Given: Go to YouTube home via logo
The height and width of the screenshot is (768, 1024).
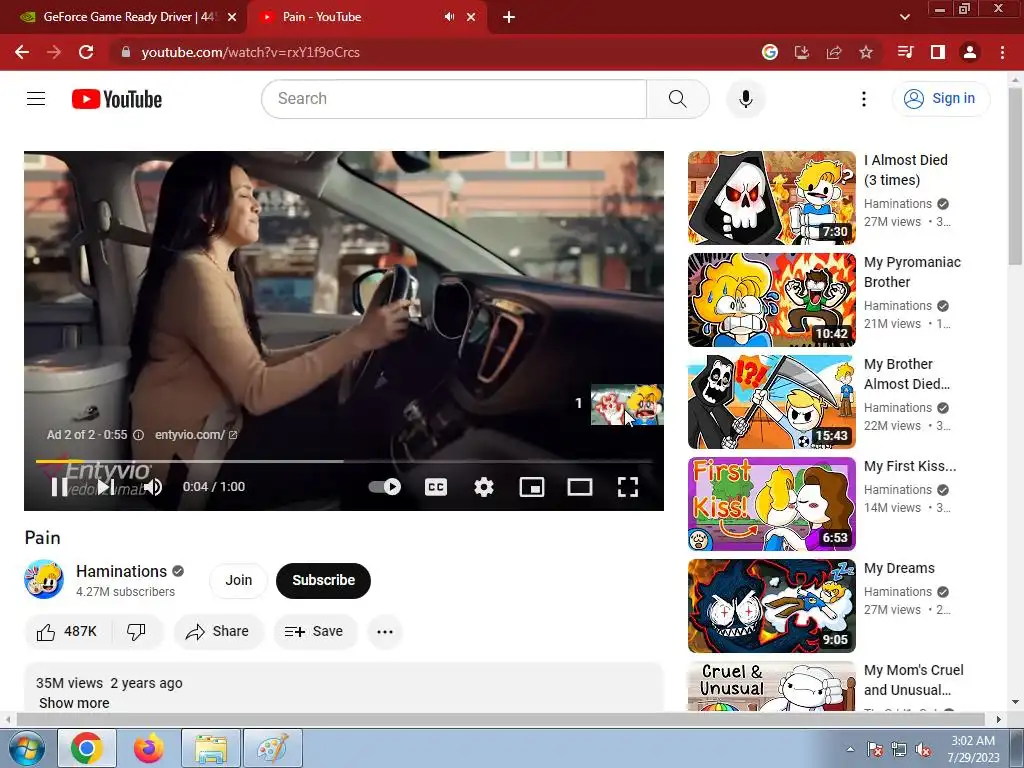Looking at the screenshot, I should point(117,99).
